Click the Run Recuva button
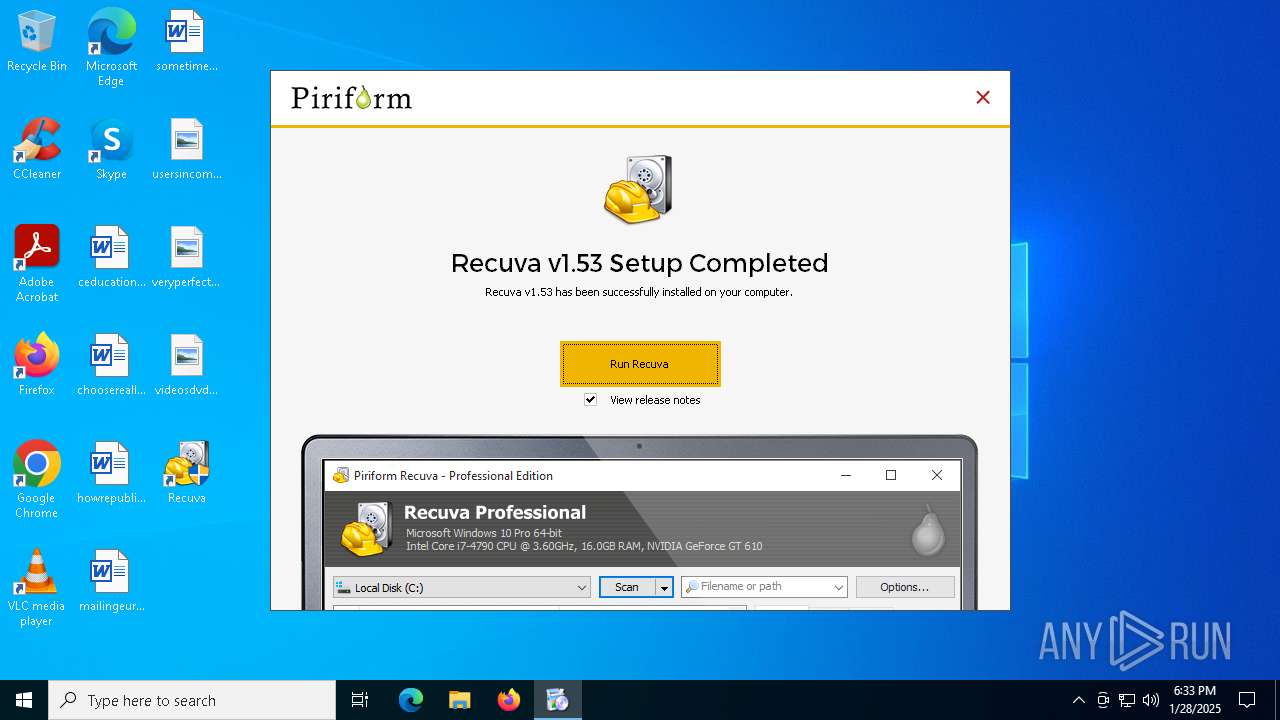The width and height of the screenshot is (1280, 720). (x=640, y=364)
